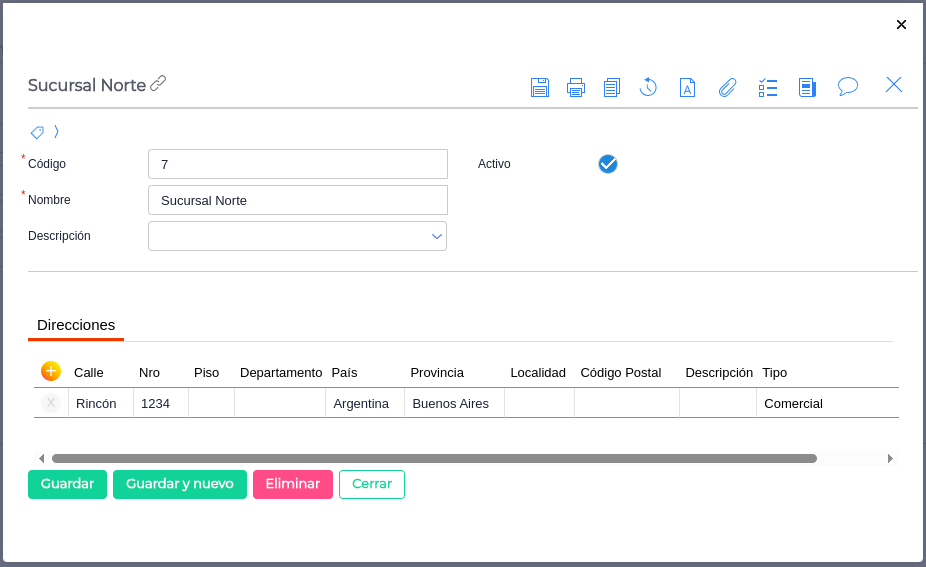Select the Direcciones tab
Screen dimensions: 926x567
76,325
